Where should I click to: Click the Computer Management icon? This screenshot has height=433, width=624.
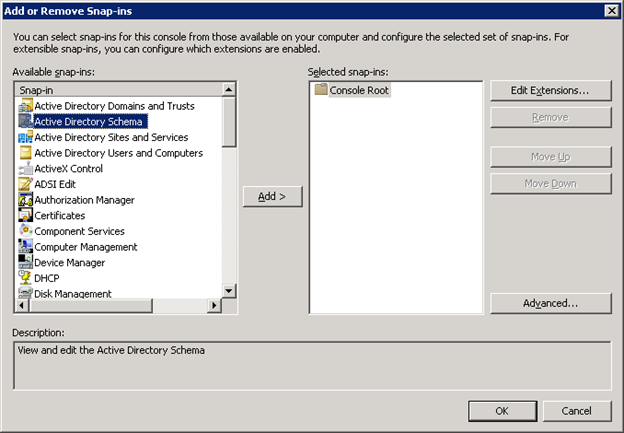[26, 247]
